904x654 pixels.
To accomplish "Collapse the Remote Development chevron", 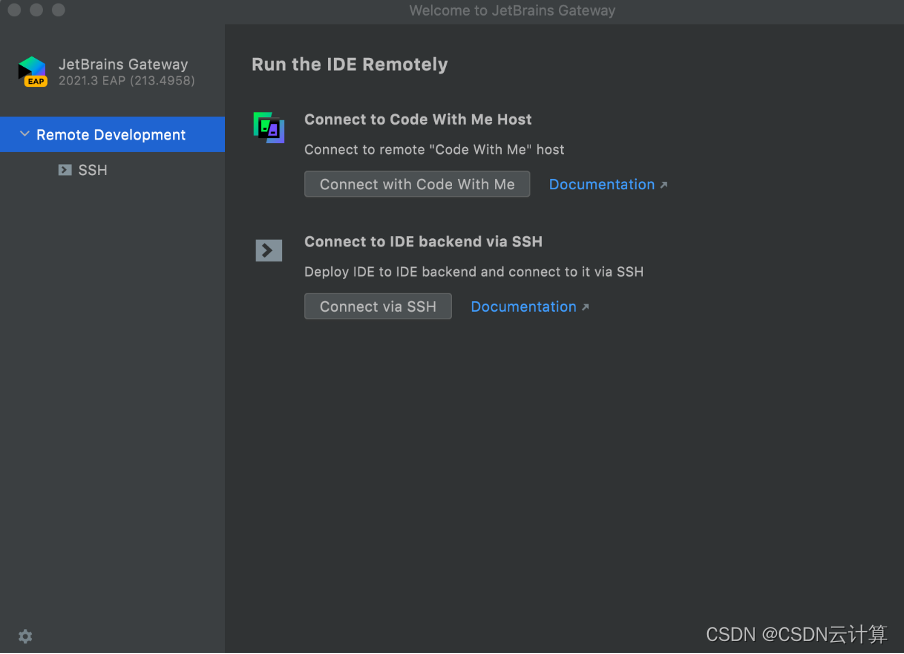I will pos(24,134).
